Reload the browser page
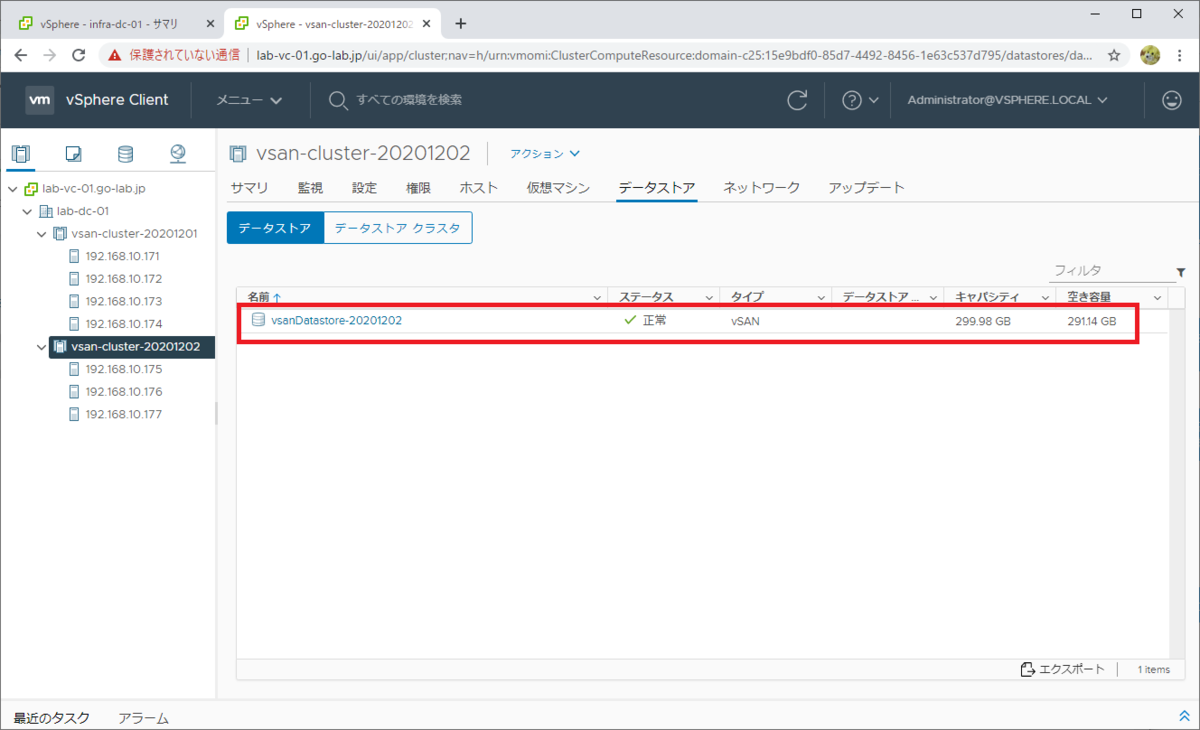The height and width of the screenshot is (730, 1200). point(79,56)
